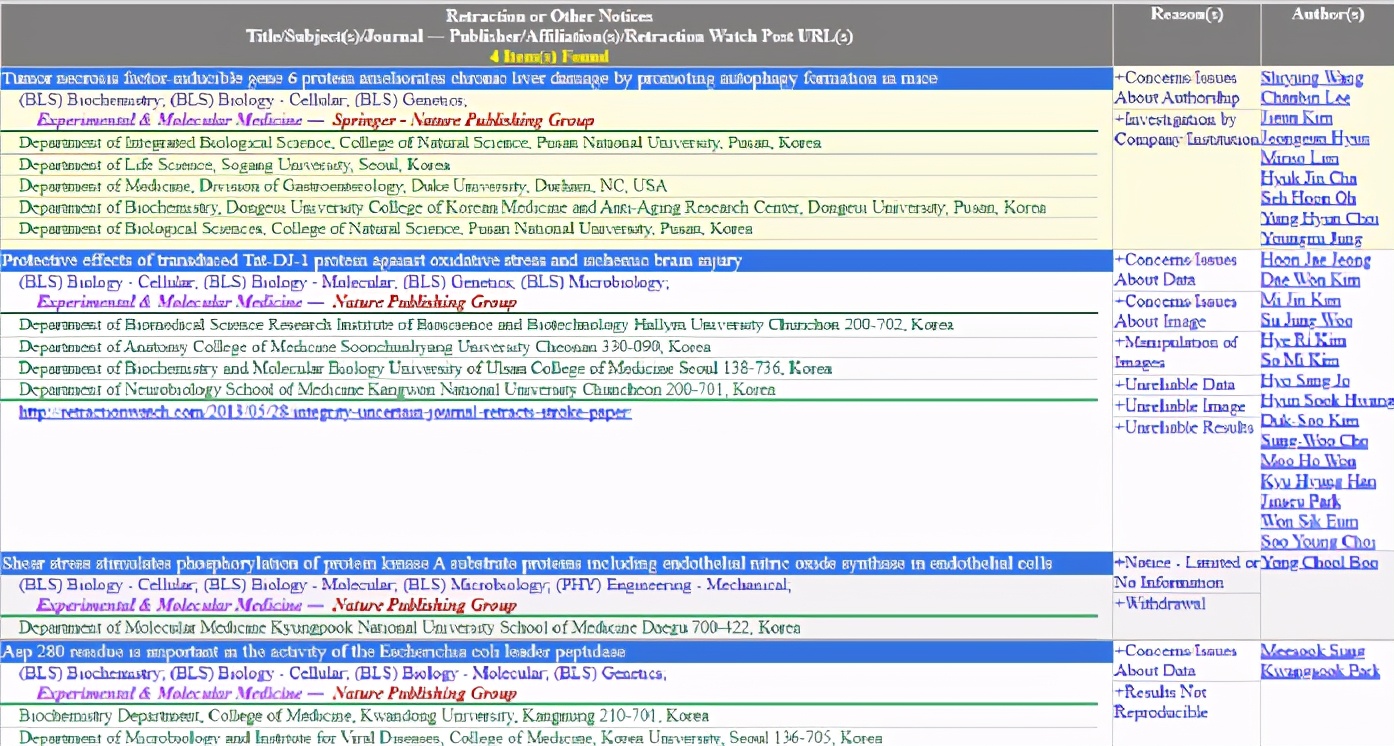Open author link Sung-Woo Cho
Screen dimensions: 1394x746
1314,440
